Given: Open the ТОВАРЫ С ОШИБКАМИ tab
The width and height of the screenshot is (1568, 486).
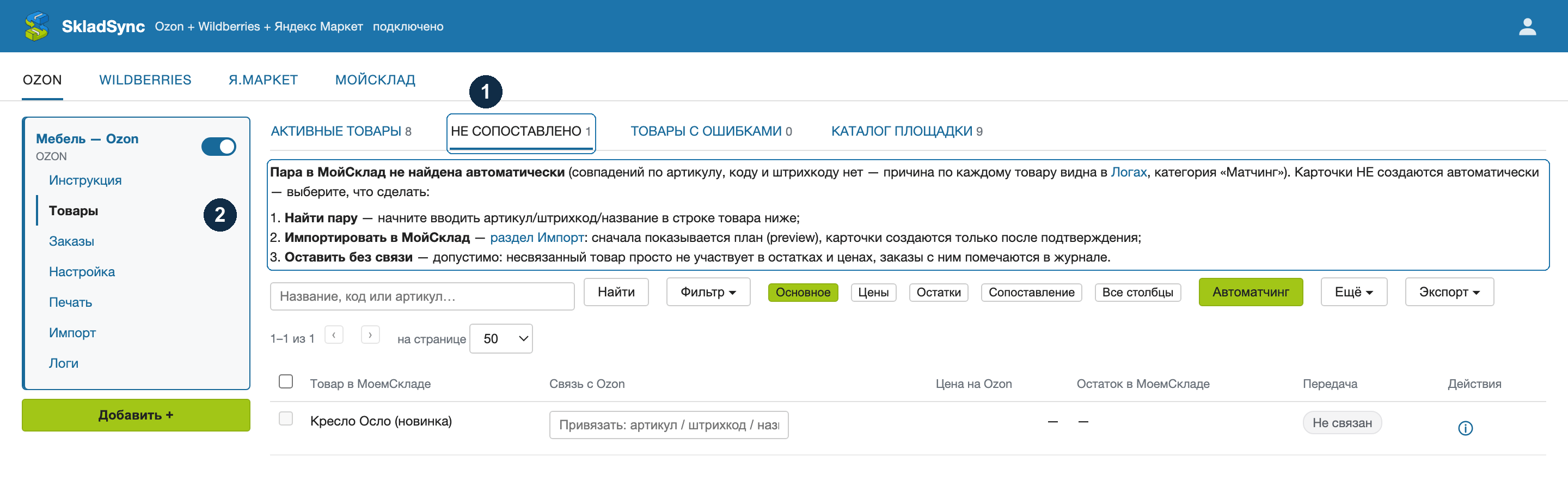Looking at the screenshot, I should (x=711, y=131).
